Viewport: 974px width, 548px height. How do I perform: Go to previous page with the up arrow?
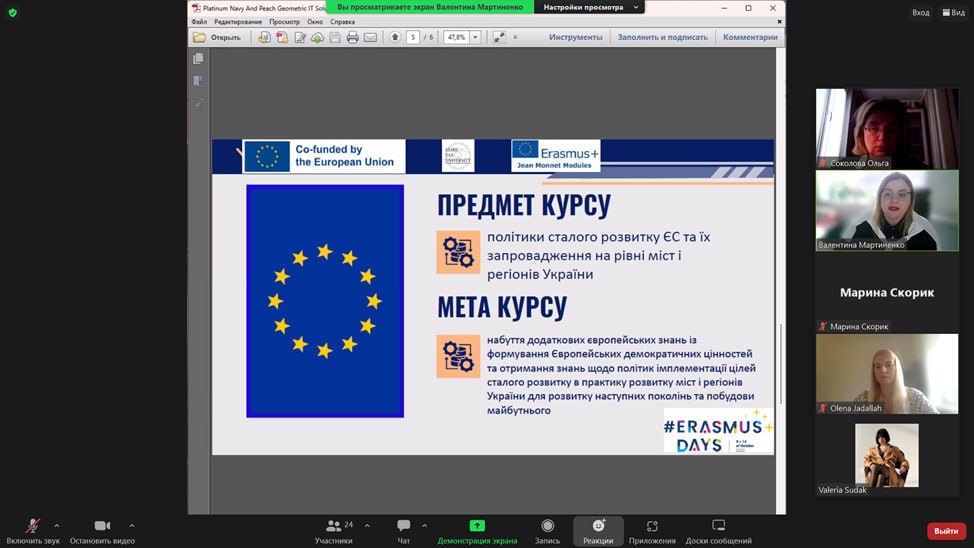coord(394,37)
